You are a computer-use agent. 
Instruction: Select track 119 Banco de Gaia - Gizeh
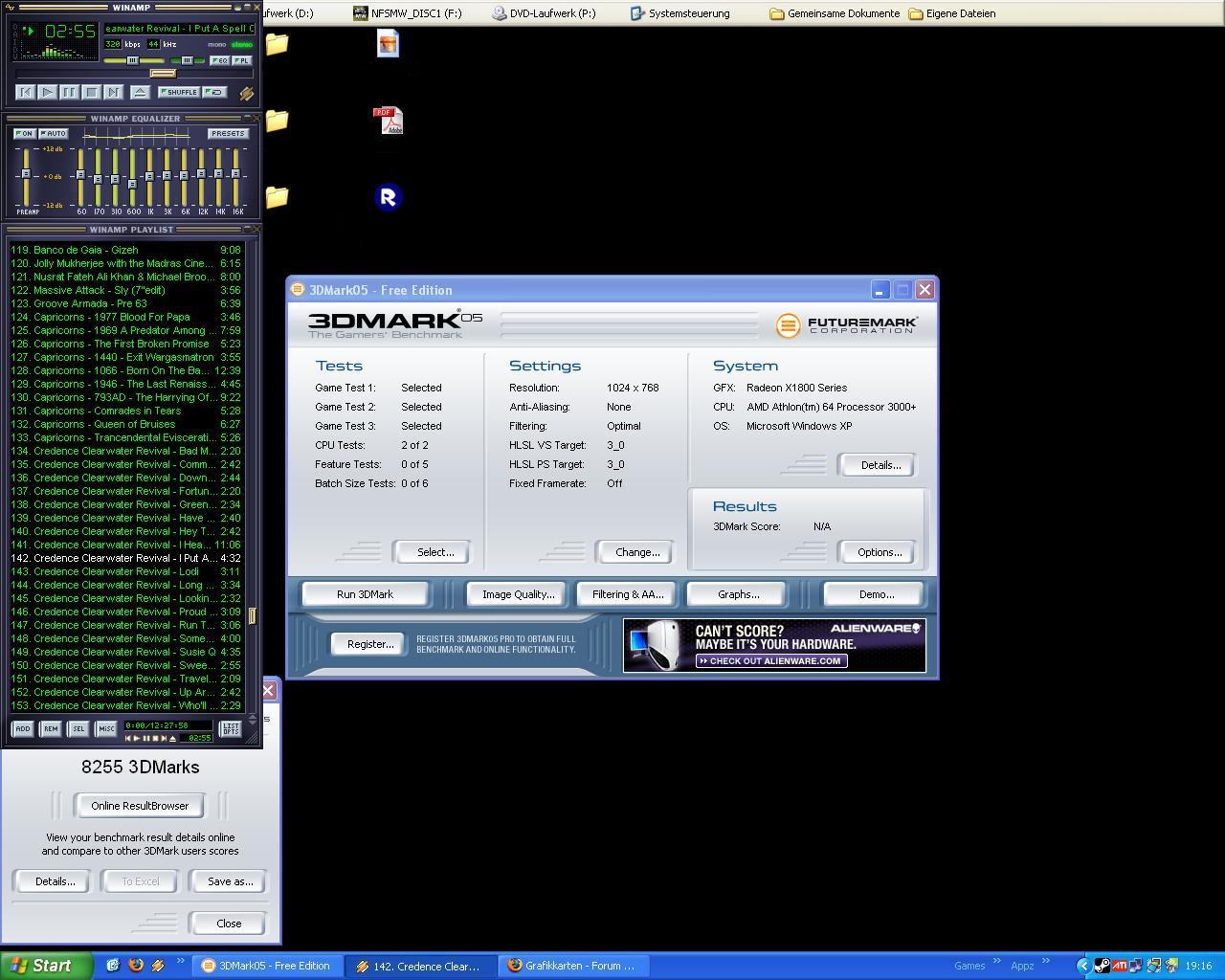pyautogui.click(x=126, y=250)
